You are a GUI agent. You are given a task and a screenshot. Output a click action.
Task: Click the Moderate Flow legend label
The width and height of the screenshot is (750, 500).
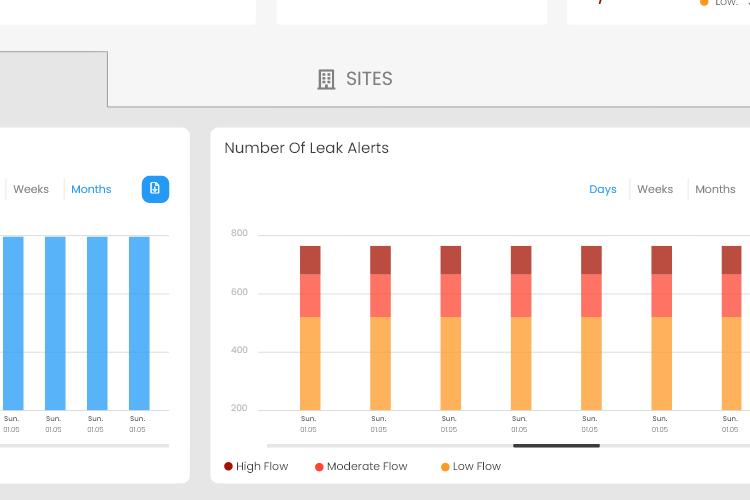367,466
